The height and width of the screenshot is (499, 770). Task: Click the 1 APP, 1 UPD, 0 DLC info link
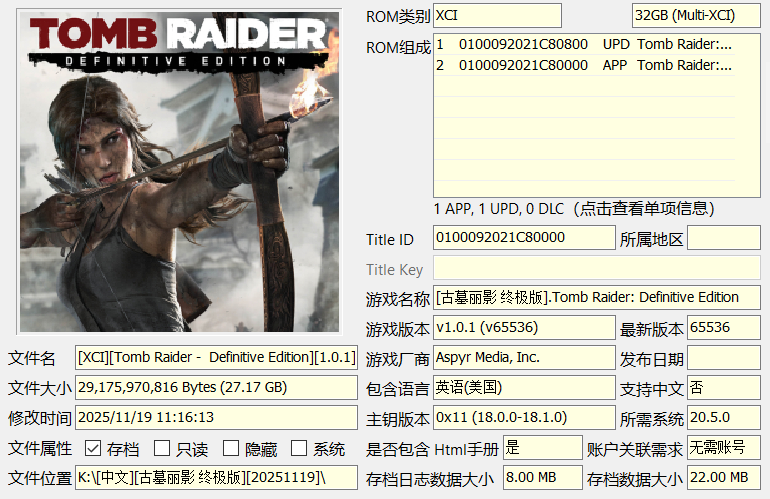tap(574, 209)
